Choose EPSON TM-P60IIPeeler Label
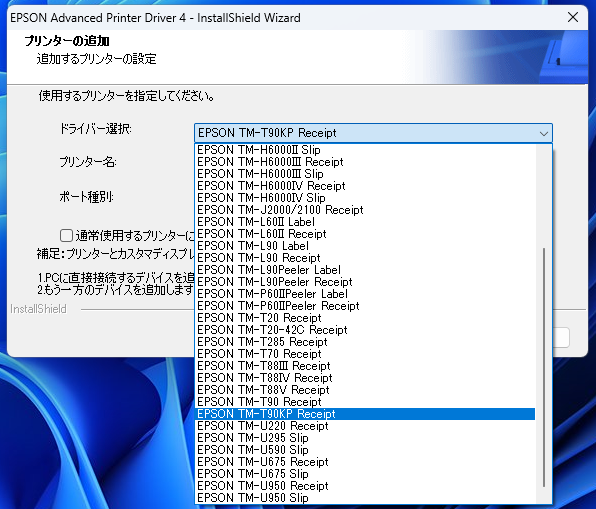Viewport: 596px width, 509px height. (x=365, y=294)
